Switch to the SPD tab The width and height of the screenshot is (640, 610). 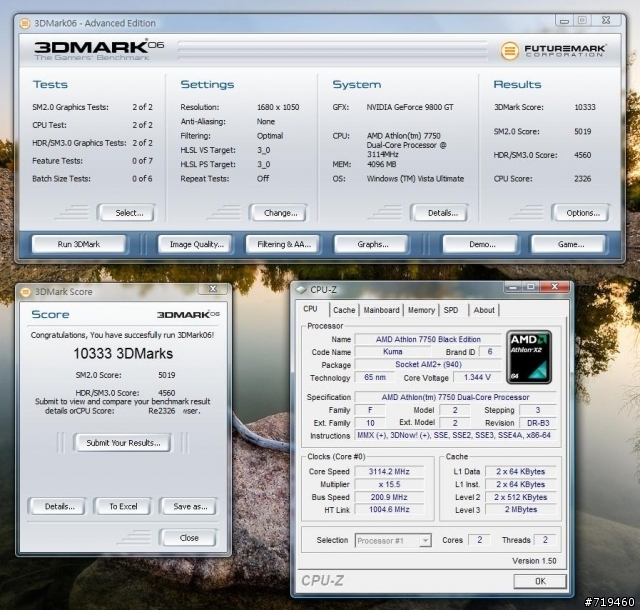click(452, 310)
